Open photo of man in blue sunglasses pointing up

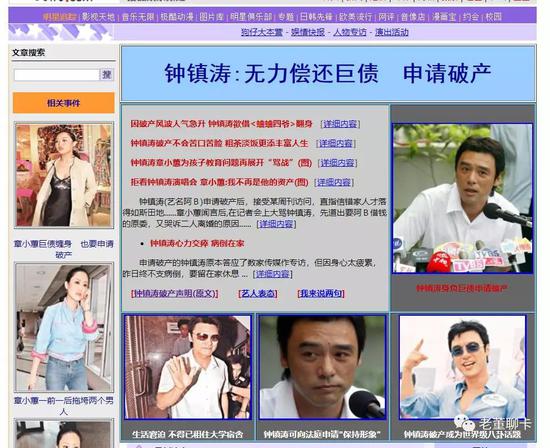[462, 367]
